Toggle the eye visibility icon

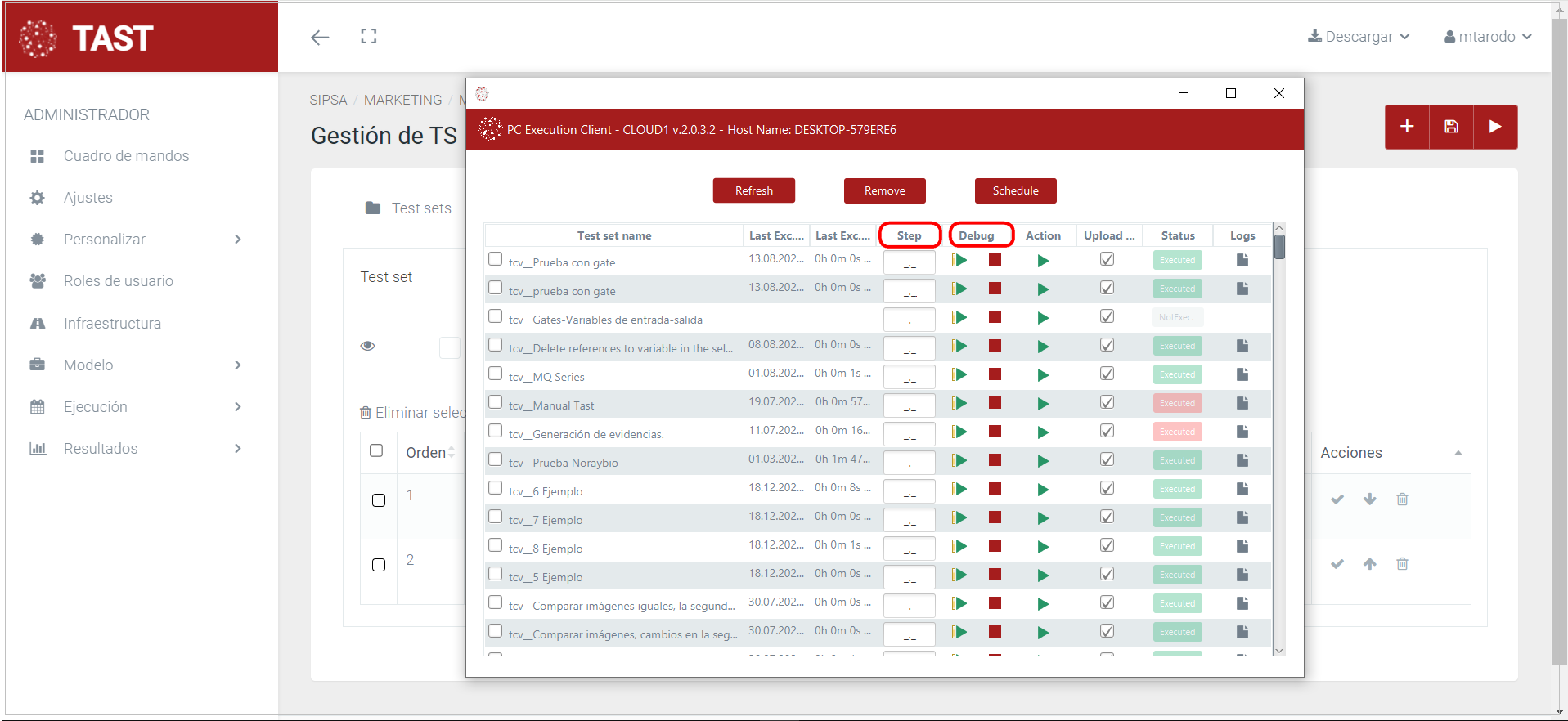pyautogui.click(x=368, y=346)
